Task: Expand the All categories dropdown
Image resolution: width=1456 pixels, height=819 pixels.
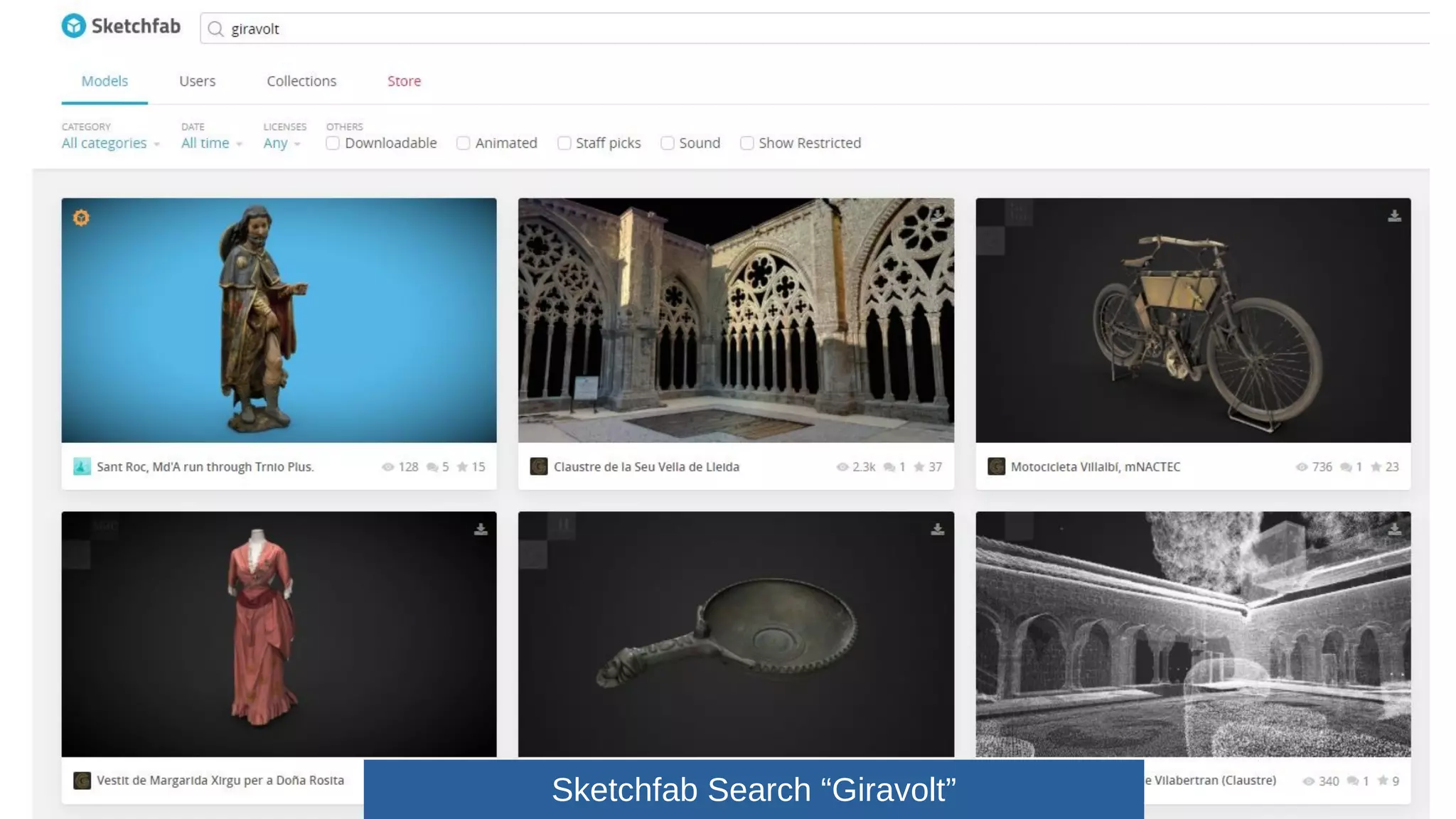Action: pos(110,144)
